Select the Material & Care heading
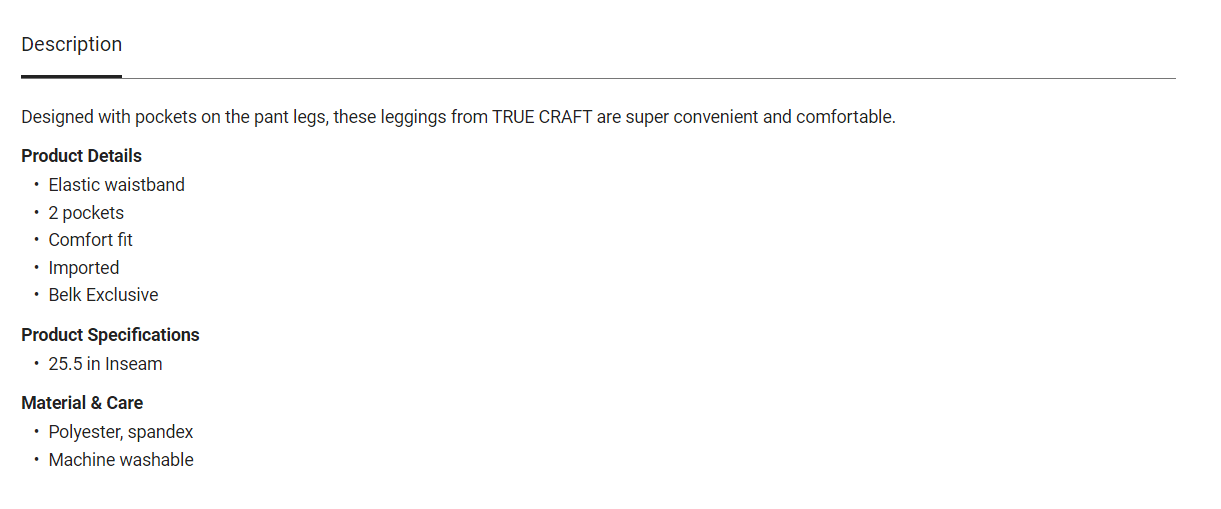The height and width of the screenshot is (509, 1221). pyautogui.click(x=82, y=403)
